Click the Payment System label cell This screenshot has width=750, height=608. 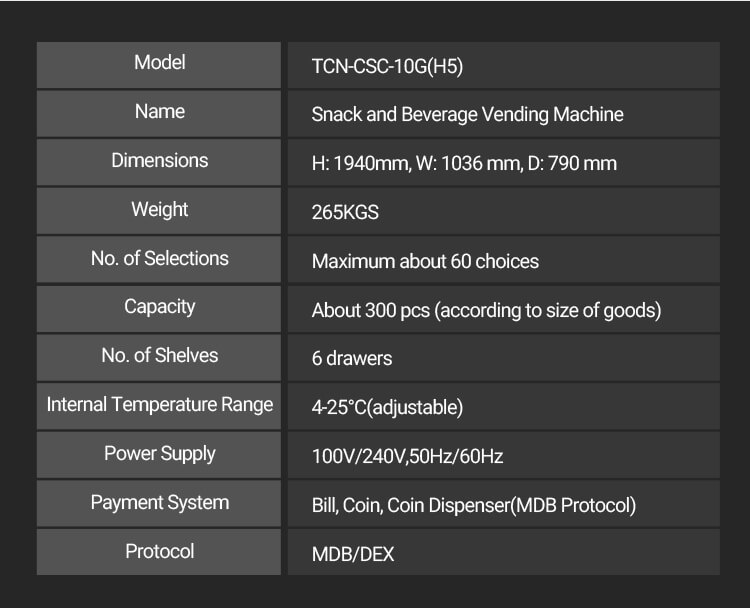click(x=160, y=503)
